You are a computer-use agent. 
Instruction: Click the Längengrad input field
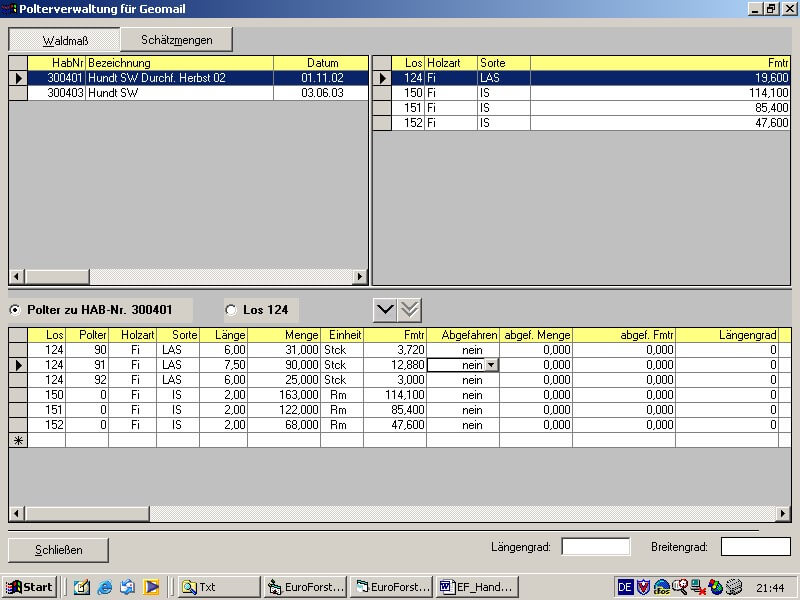pos(595,547)
